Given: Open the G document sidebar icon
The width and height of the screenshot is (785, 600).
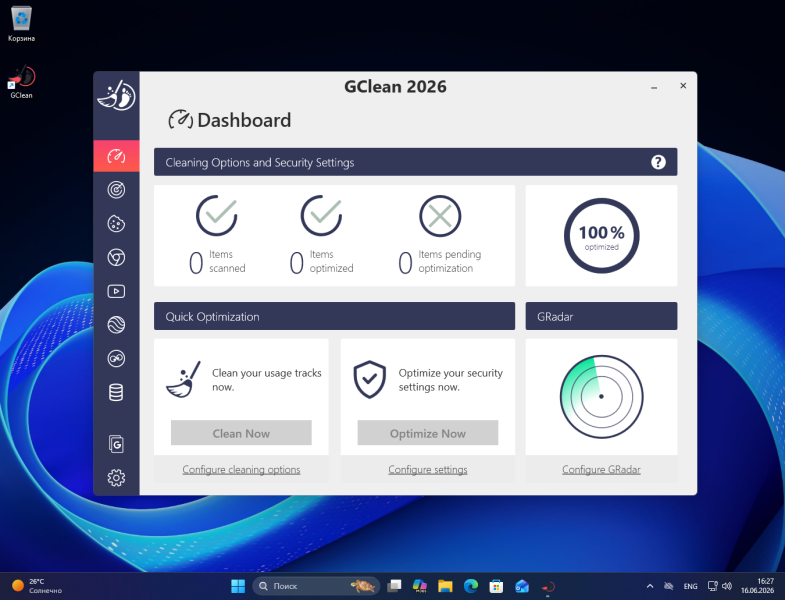Looking at the screenshot, I should [116, 444].
